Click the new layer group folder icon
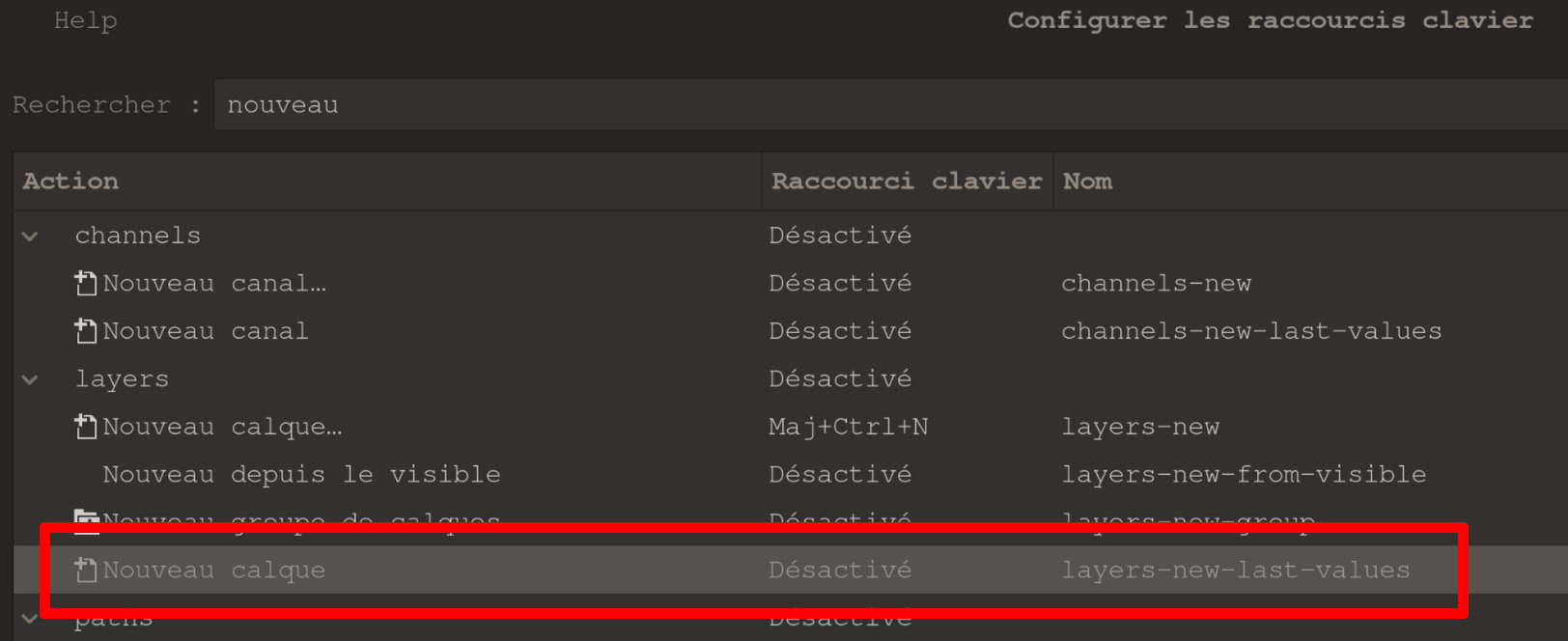Viewport: 1568px width, 641px height. [x=86, y=519]
